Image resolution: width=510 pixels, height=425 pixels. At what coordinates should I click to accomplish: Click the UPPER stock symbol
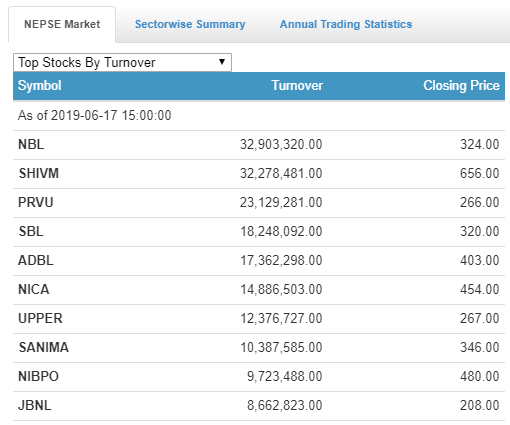pyautogui.click(x=40, y=318)
